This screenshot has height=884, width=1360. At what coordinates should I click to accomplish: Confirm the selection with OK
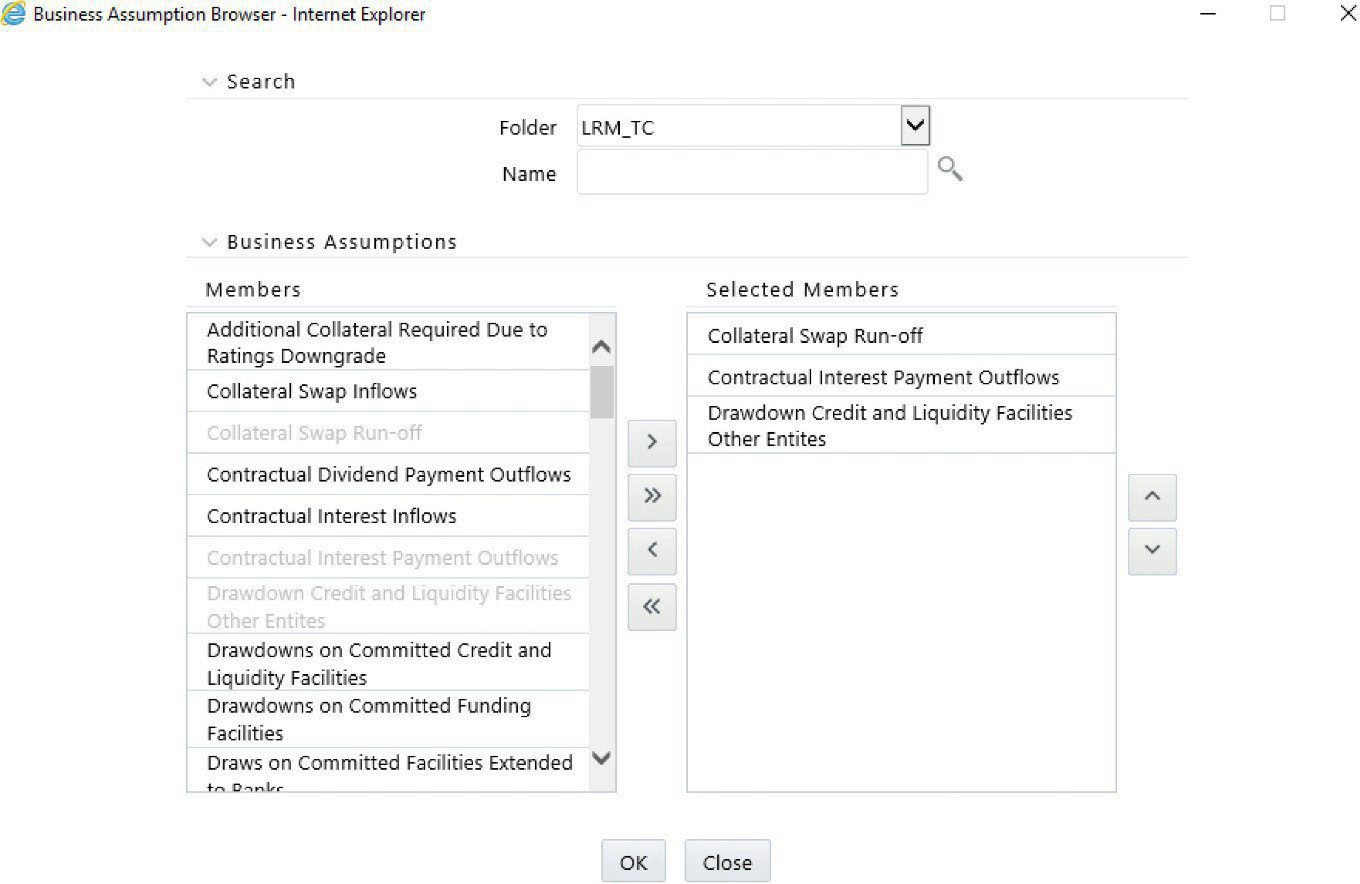pyautogui.click(x=633, y=862)
